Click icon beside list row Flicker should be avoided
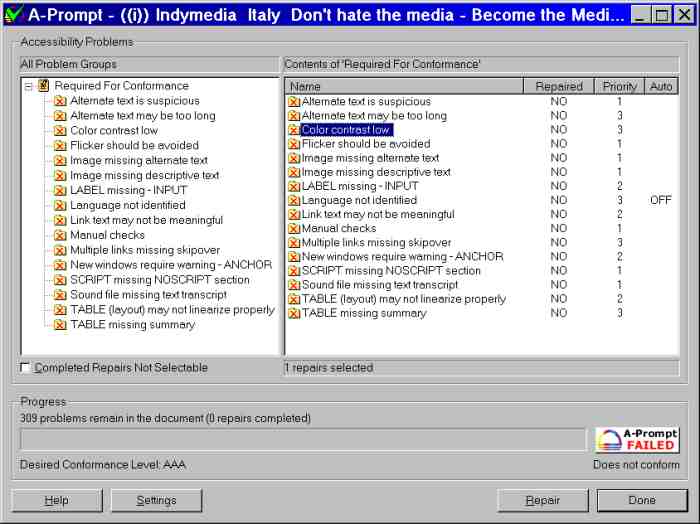 pyautogui.click(x=294, y=144)
